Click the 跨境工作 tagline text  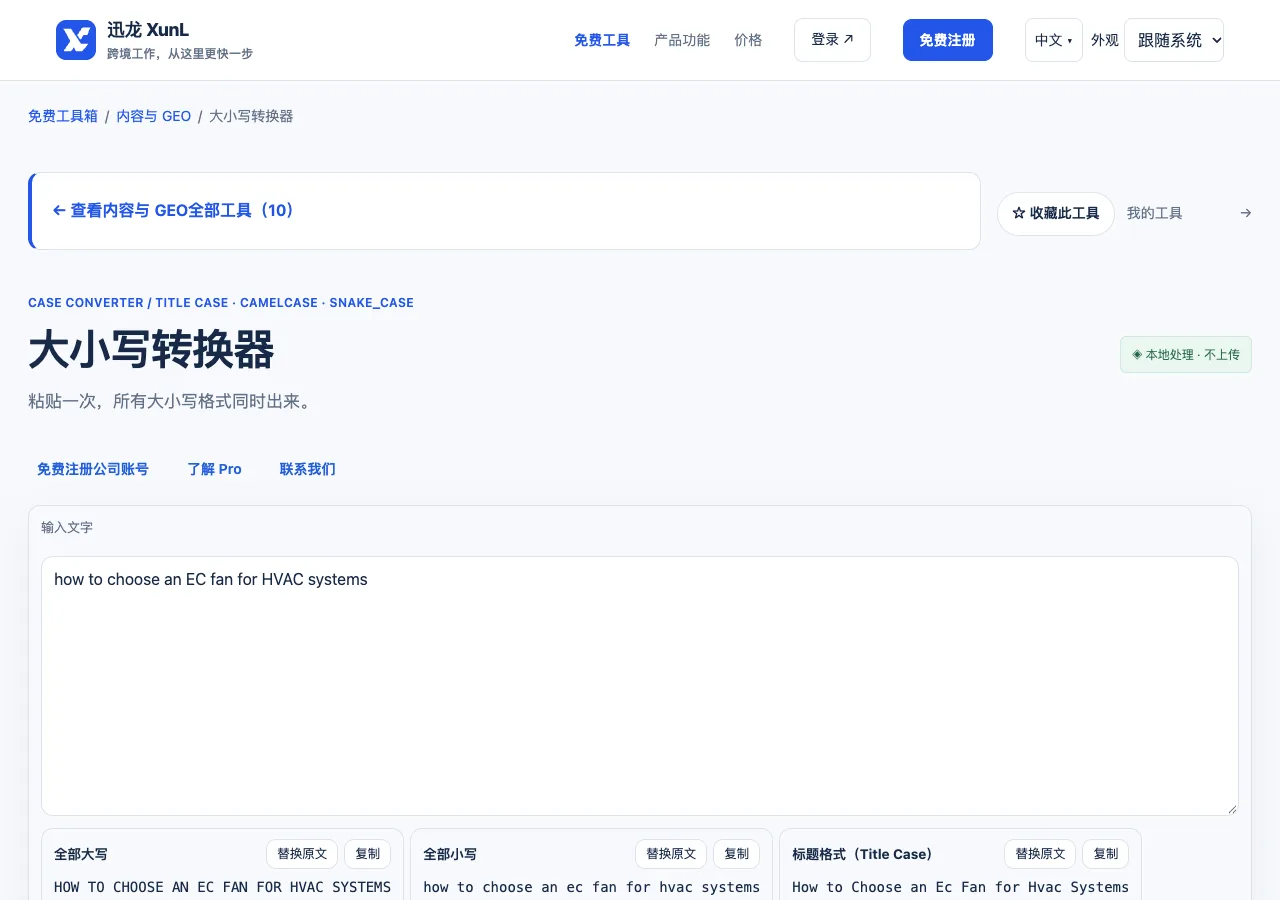180,54
